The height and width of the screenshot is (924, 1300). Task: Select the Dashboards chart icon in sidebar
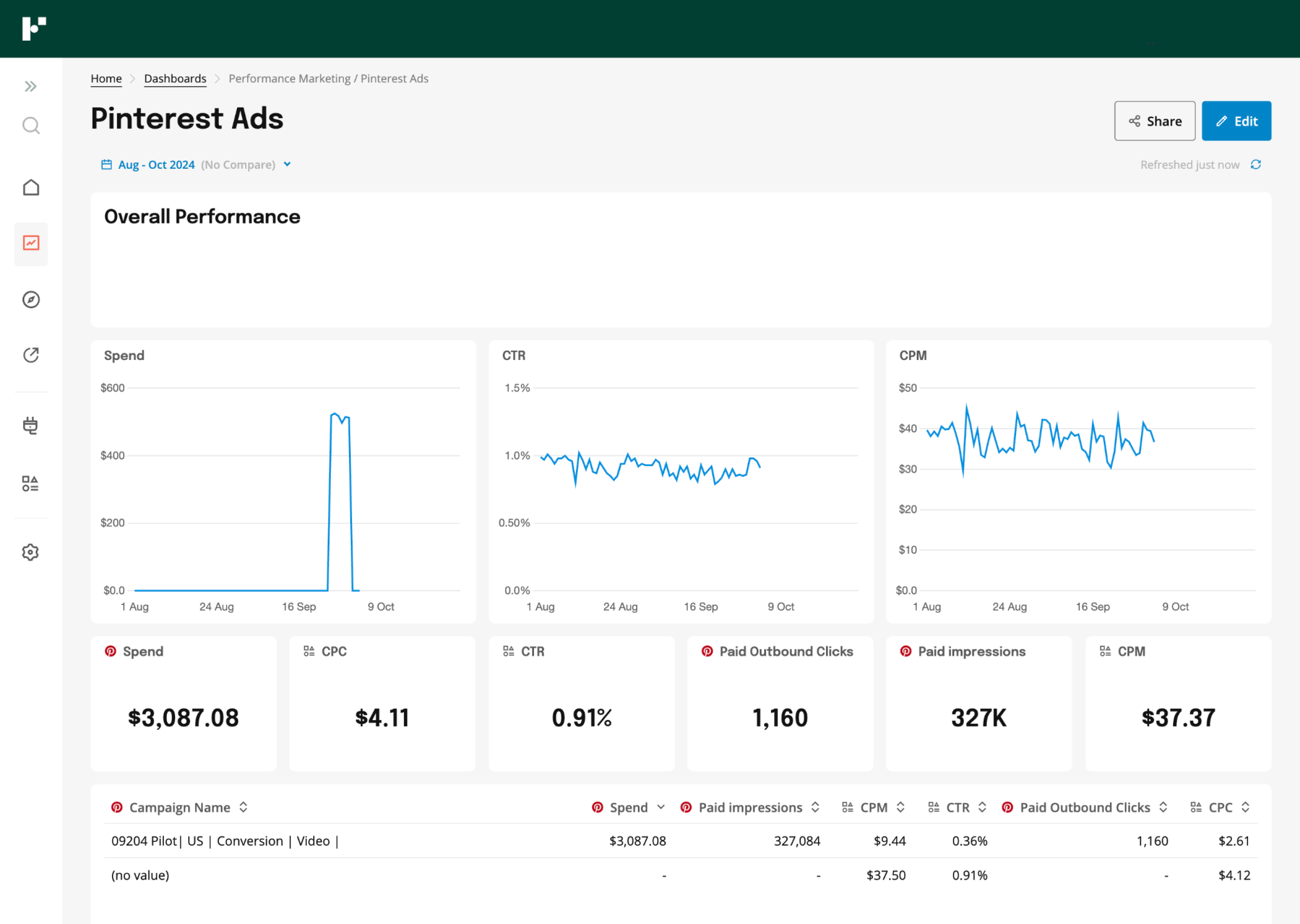point(31,244)
